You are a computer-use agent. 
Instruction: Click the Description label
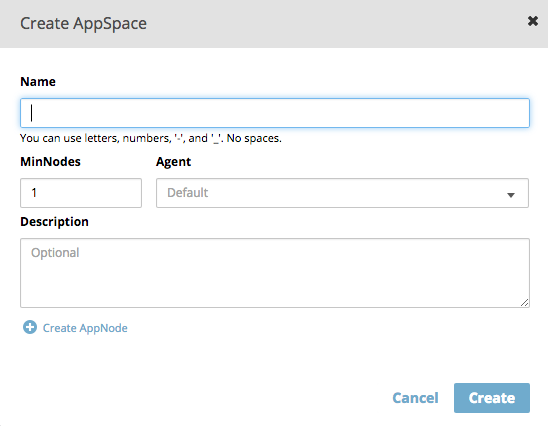click(x=54, y=222)
